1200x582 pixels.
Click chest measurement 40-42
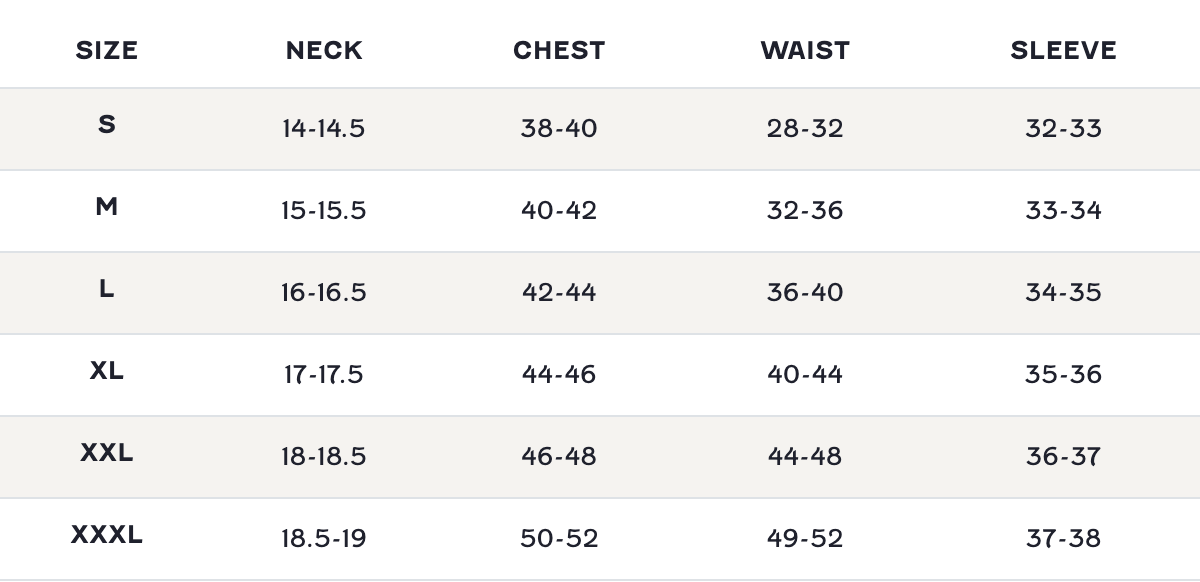click(x=559, y=211)
